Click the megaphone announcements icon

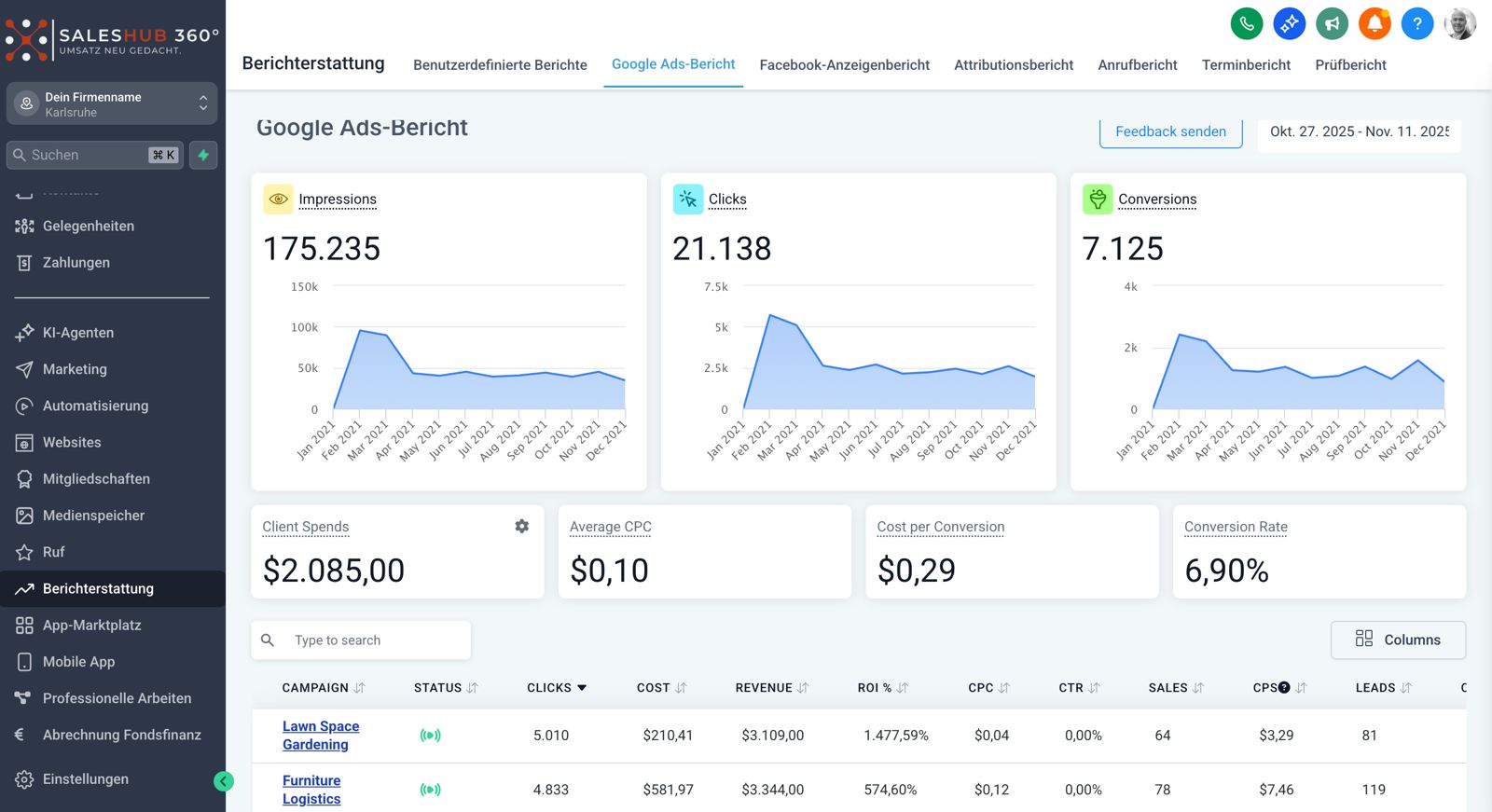point(1332,23)
